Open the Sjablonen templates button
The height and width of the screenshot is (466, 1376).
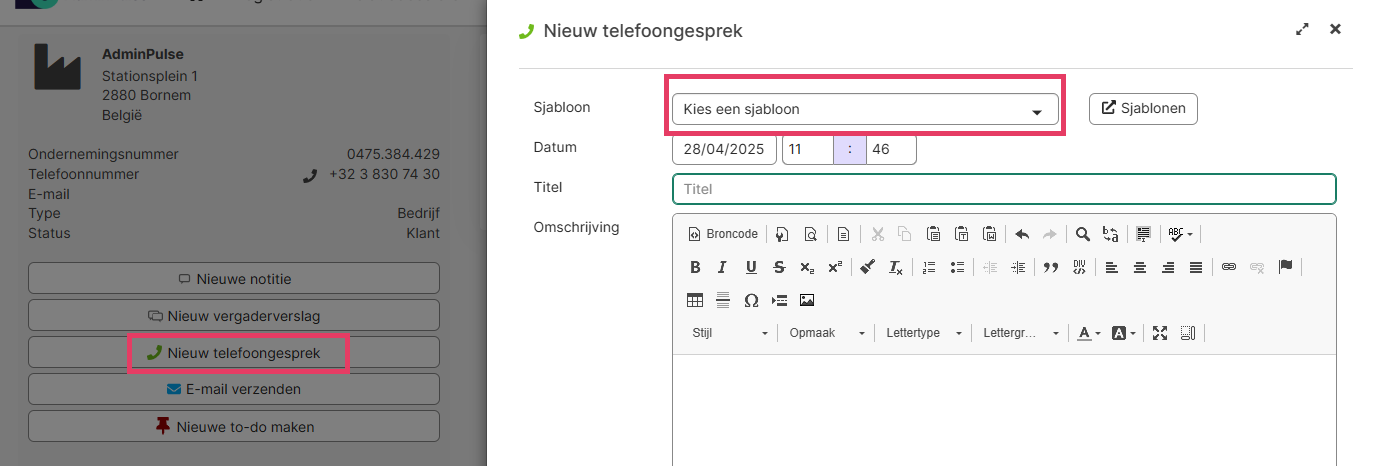1143,109
